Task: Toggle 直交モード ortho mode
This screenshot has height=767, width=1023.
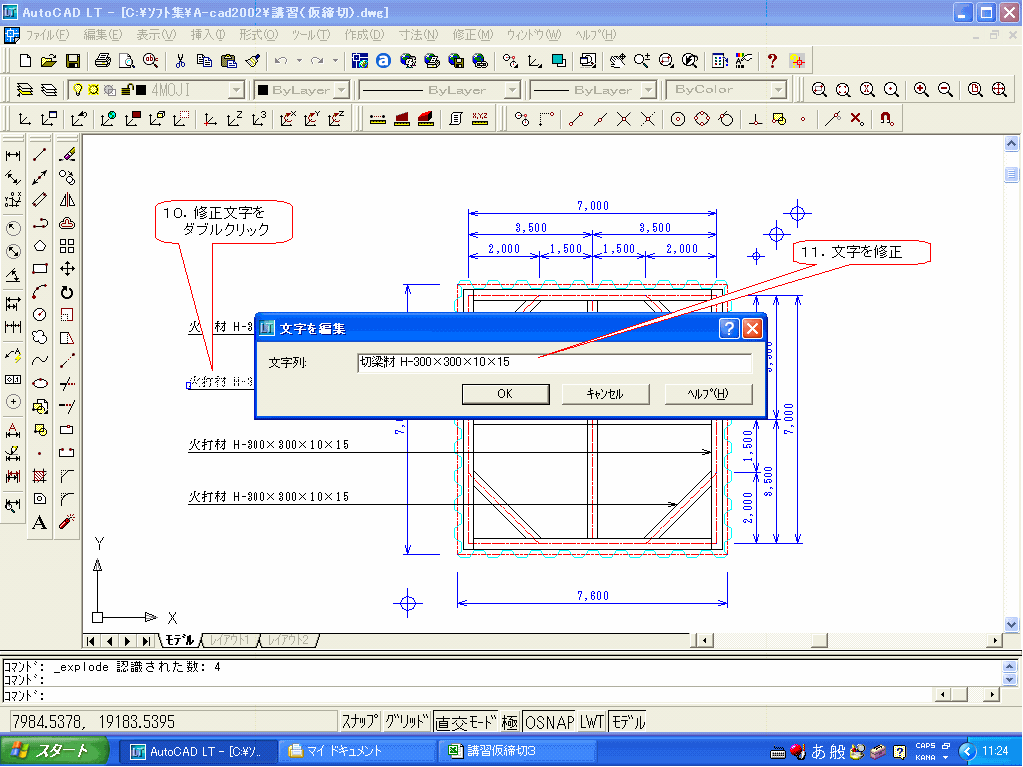Action: pyautogui.click(x=465, y=721)
